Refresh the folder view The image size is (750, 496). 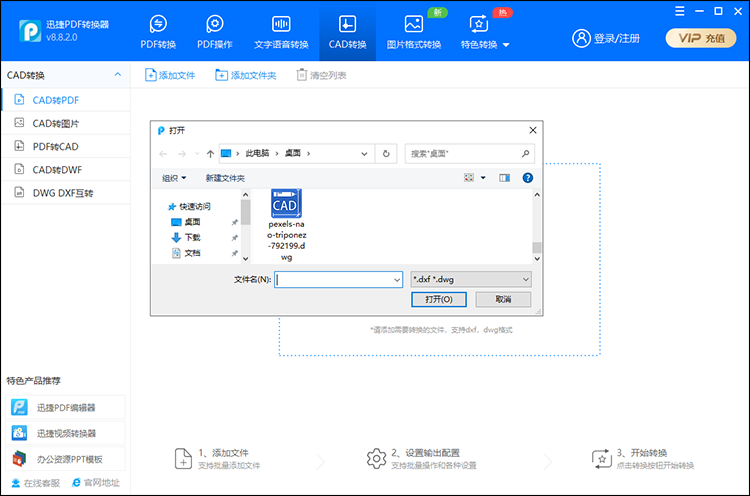tap(386, 154)
